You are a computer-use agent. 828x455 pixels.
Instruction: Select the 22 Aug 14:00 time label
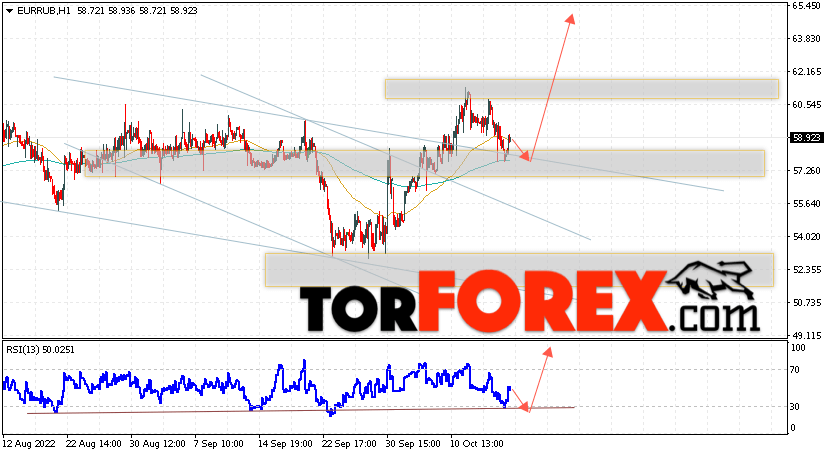pos(93,444)
